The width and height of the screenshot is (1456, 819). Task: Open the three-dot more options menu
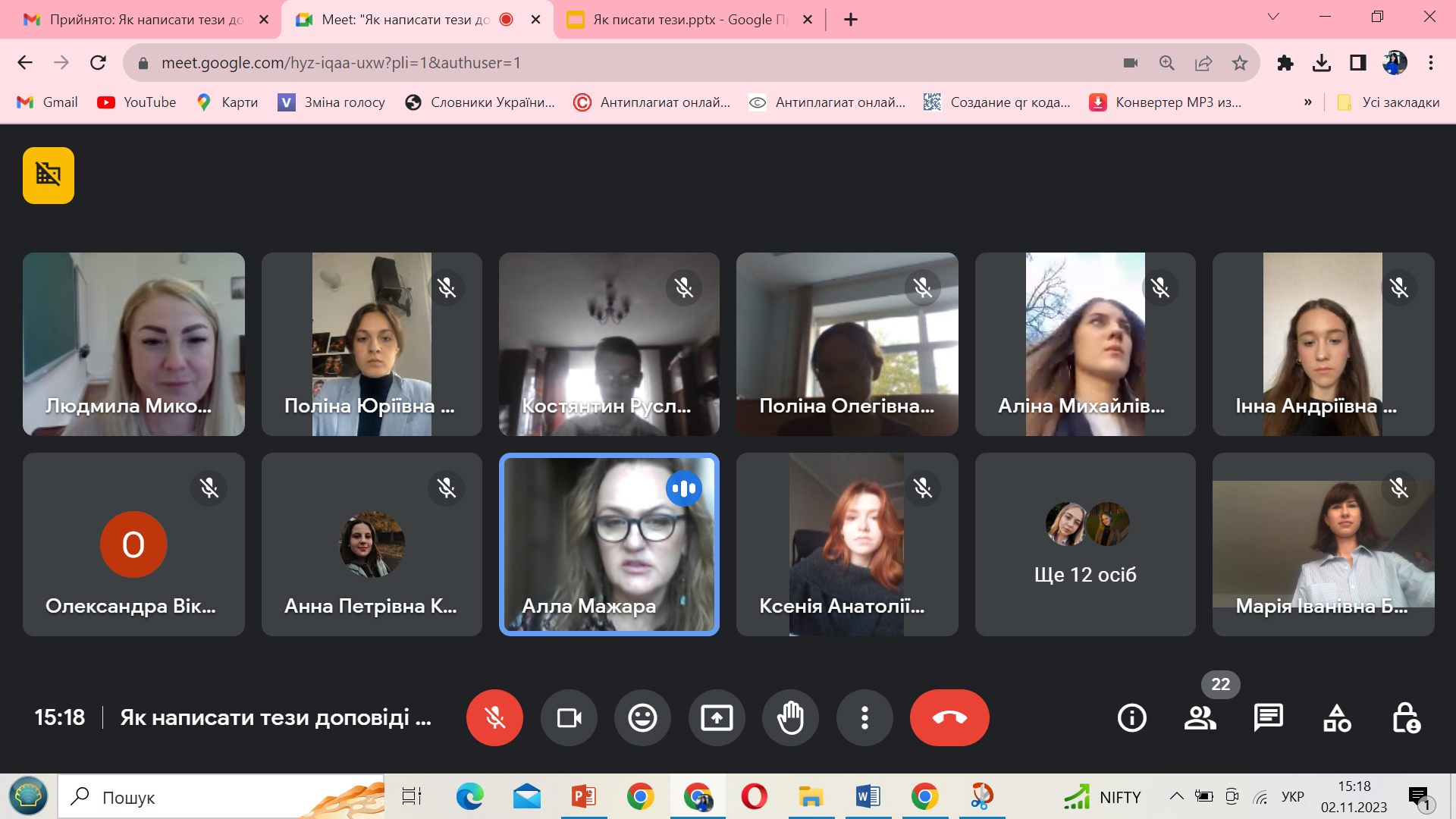click(x=864, y=717)
